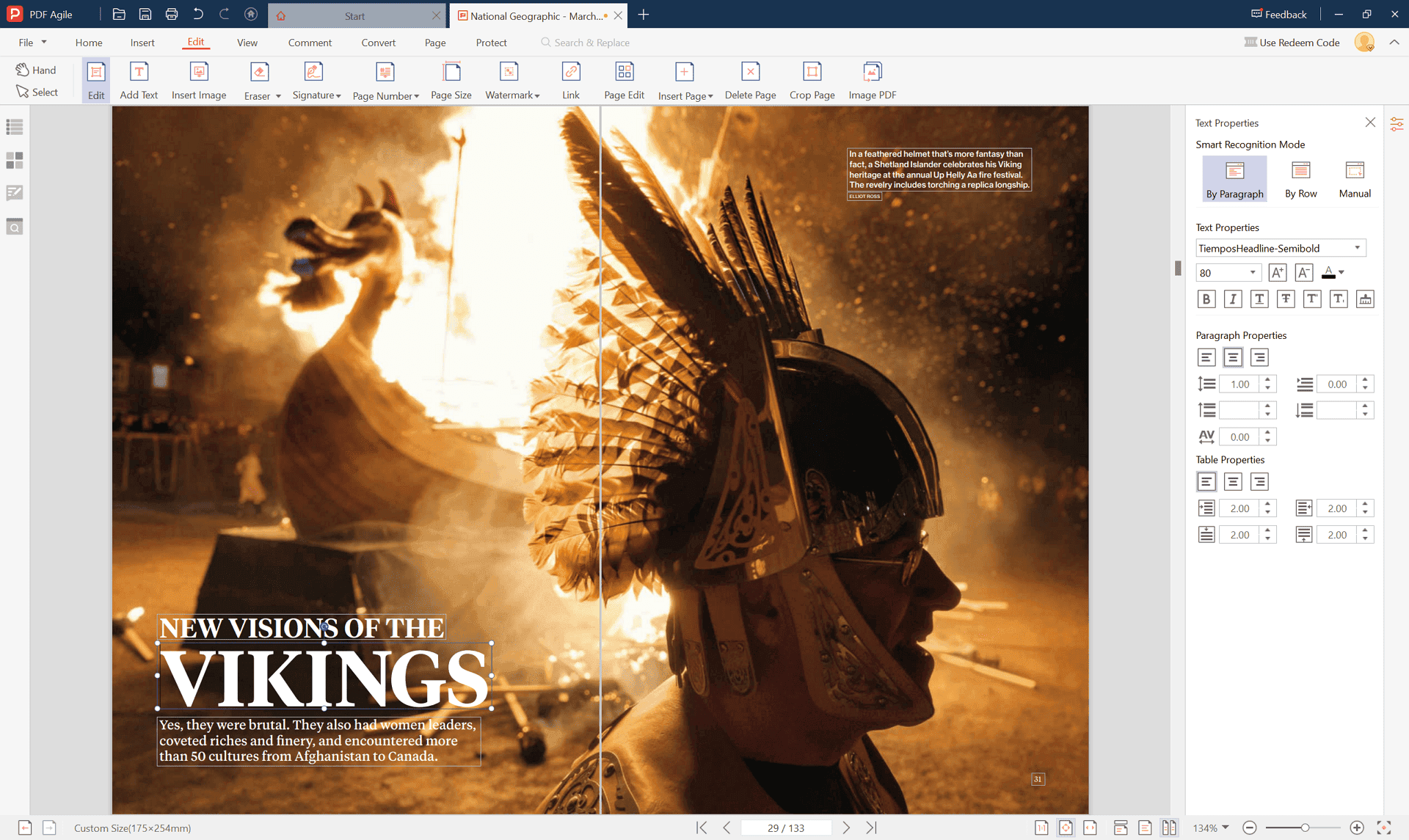Click Use Redeem Code
Image resolution: width=1409 pixels, height=840 pixels.
pyautogui.click(x=1292, y=43)
